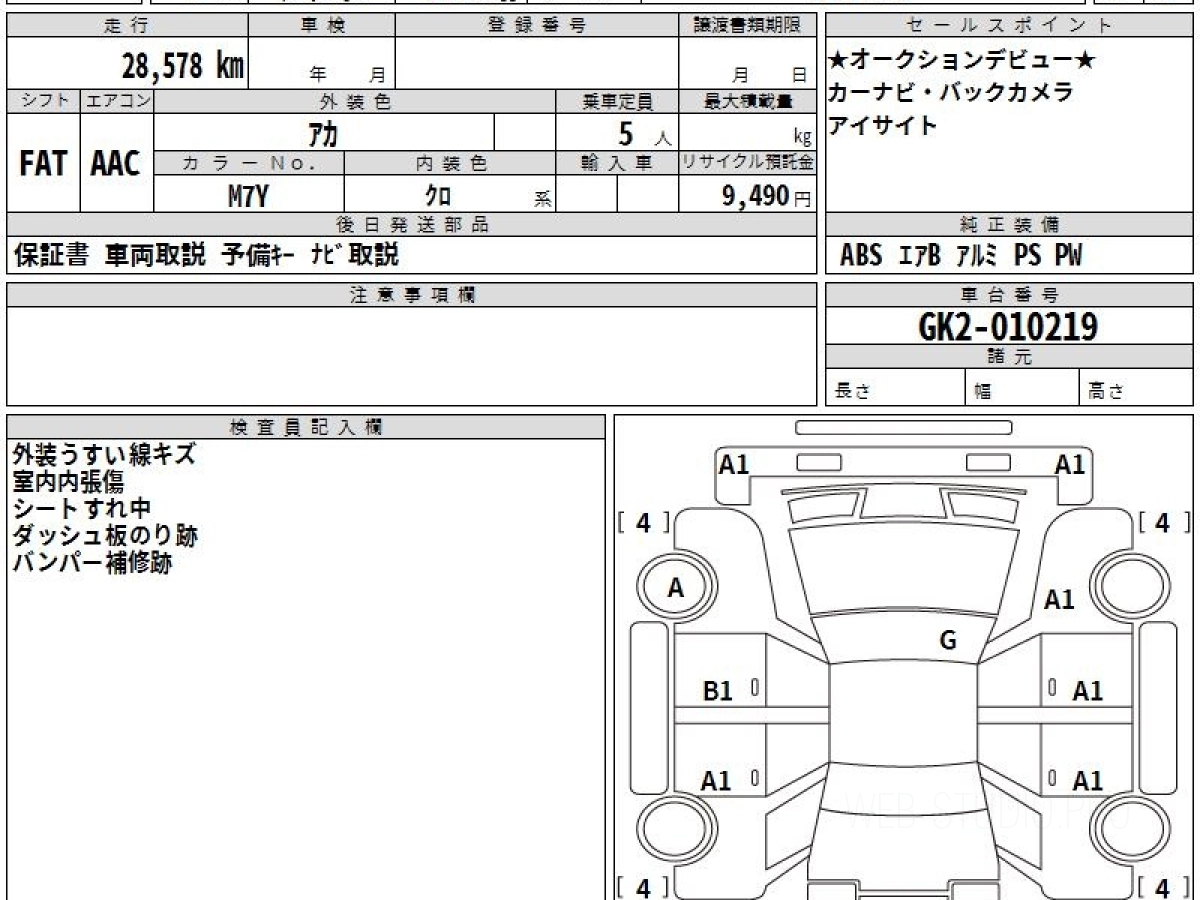Click the 内装色 header
The width and height of the screenshot is (1200, 900).
coord(450,164)
